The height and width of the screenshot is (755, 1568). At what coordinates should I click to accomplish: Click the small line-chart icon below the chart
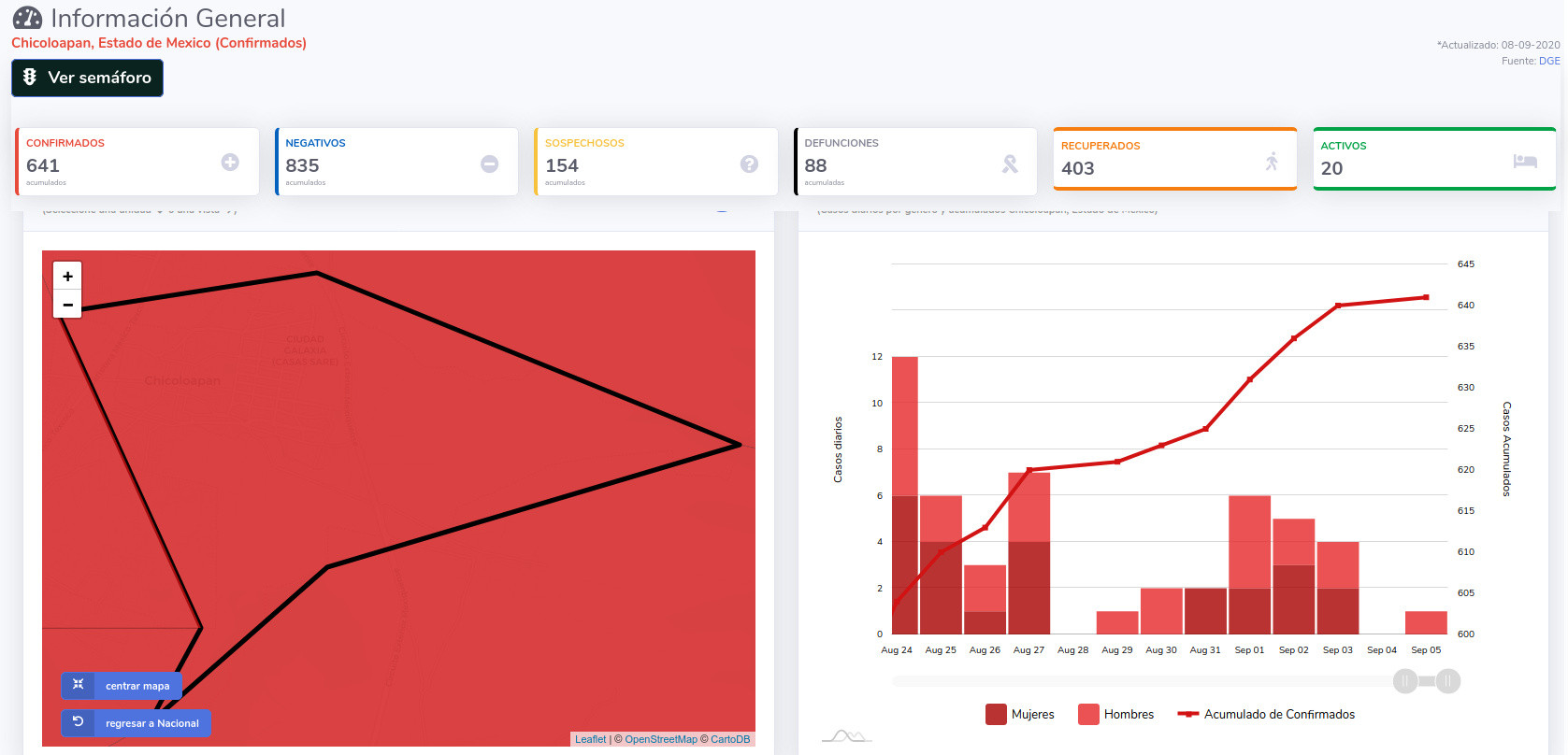click(846, 736)
